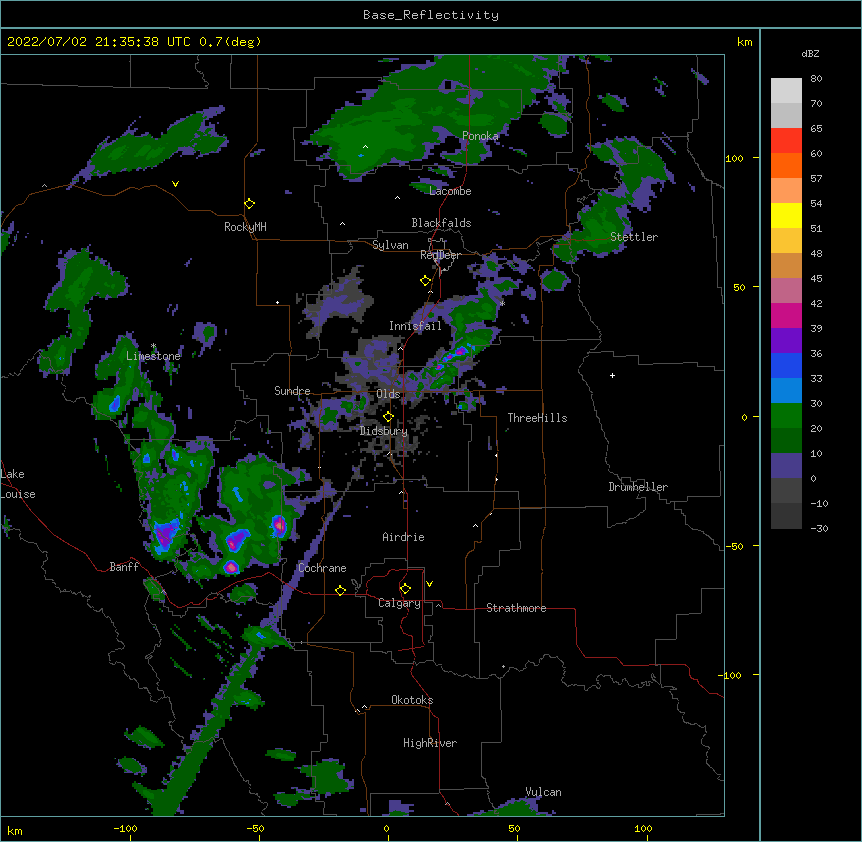Select the bright green 20-30 dBZ swatch
This screenshot has height=842, width=862.
(786, 416)
